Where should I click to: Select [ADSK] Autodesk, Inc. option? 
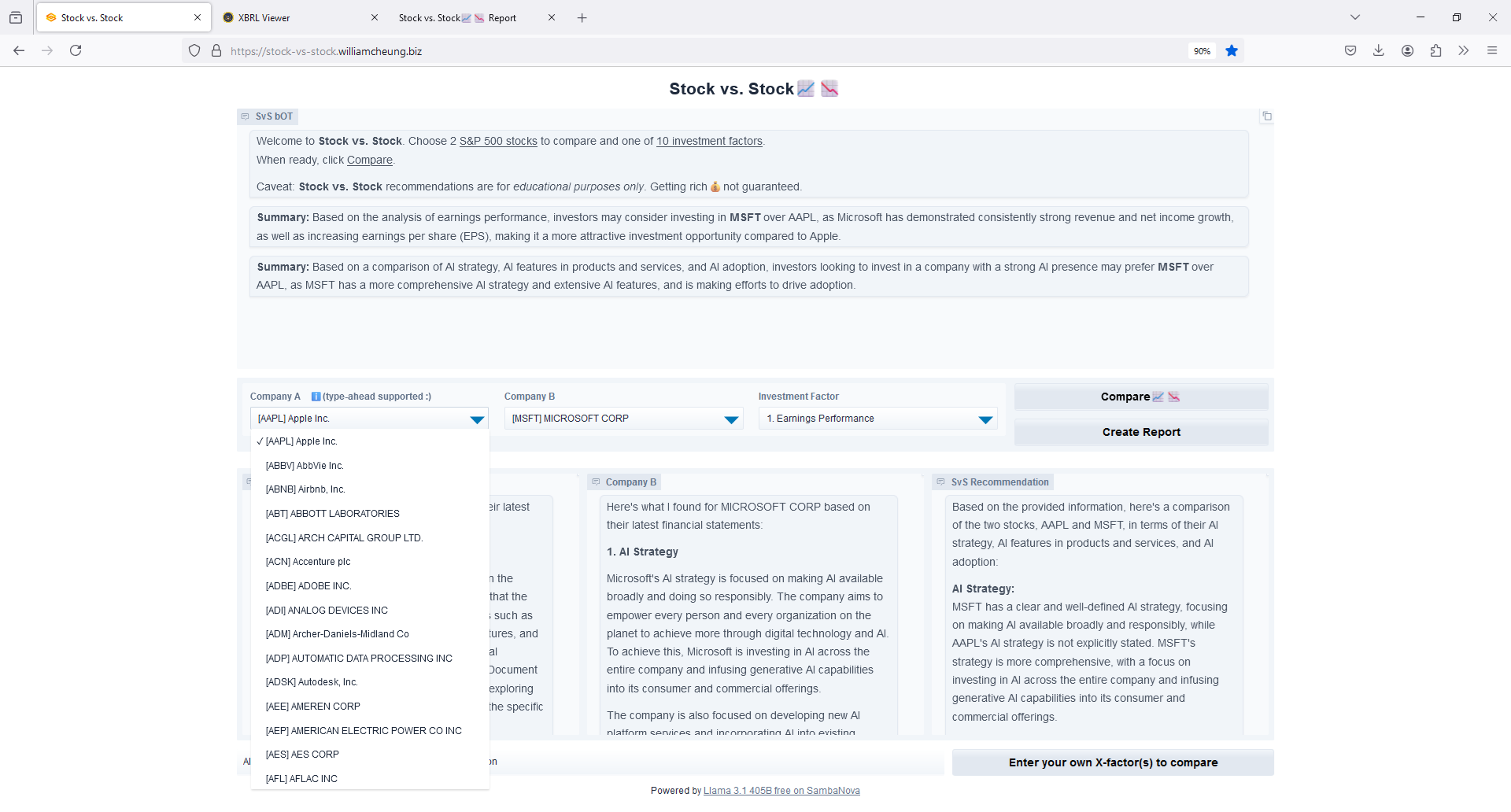(x=370, y=682)
